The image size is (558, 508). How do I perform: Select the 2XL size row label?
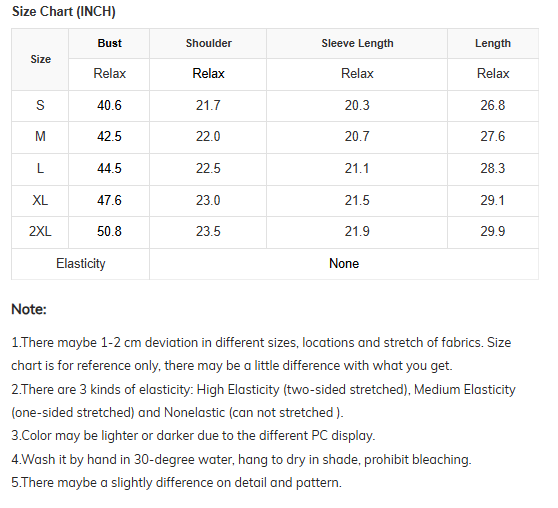[40, 231]
